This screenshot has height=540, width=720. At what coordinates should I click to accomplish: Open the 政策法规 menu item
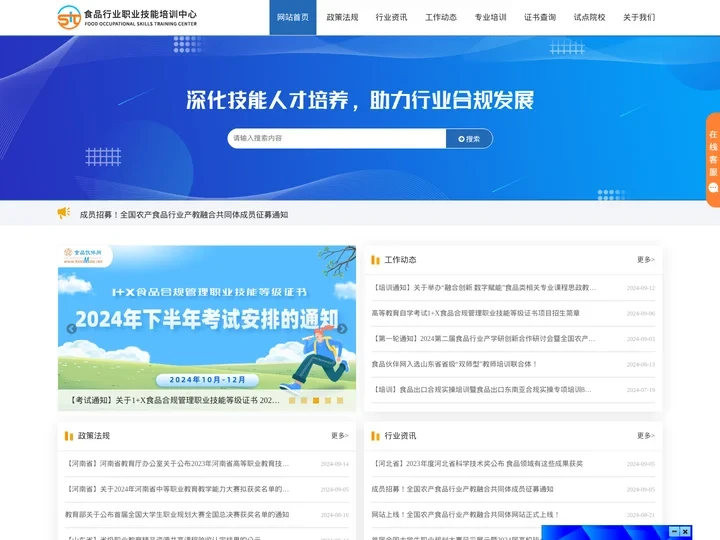342,17
